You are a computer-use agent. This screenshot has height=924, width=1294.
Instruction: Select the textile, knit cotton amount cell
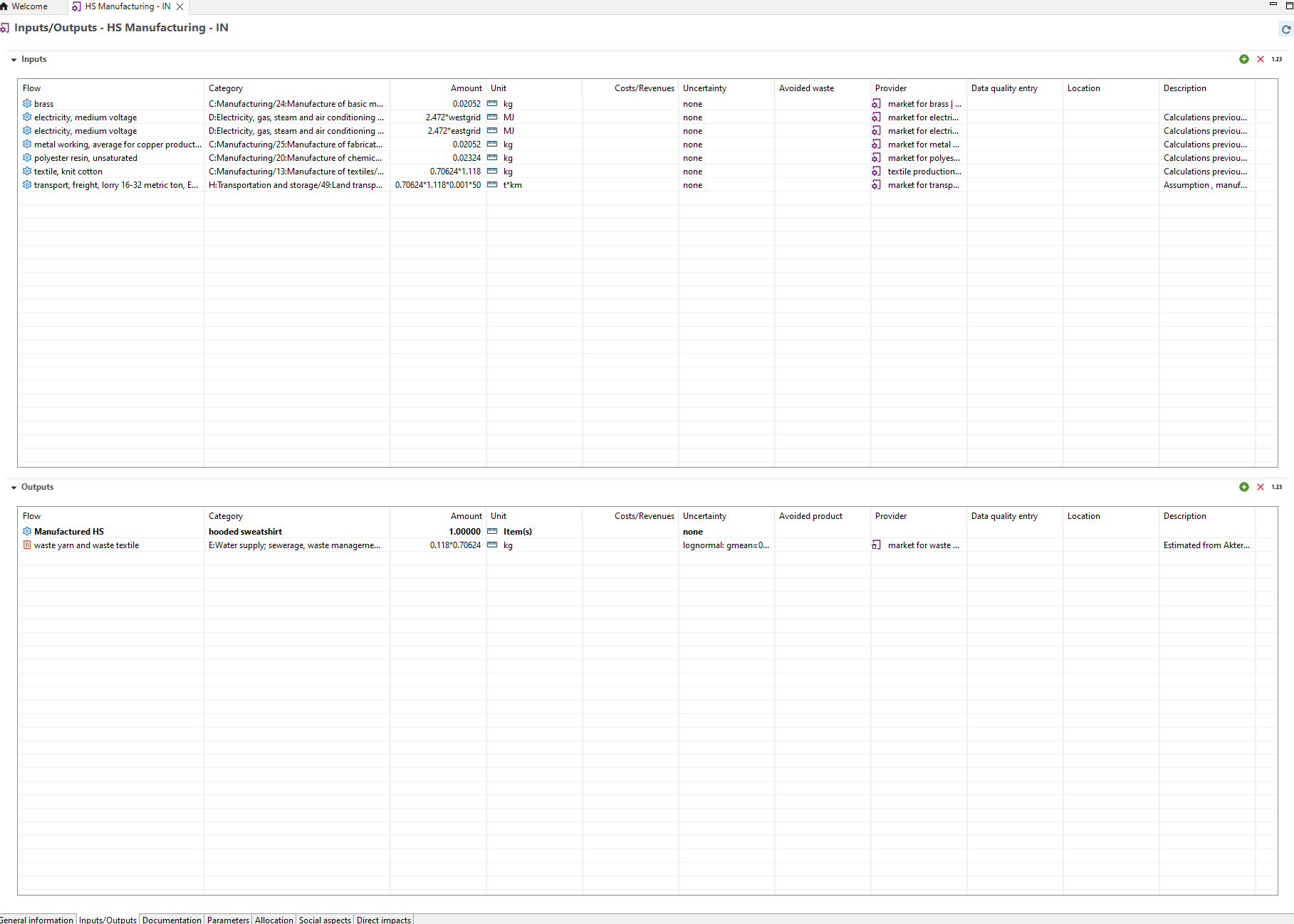[455, 172]
